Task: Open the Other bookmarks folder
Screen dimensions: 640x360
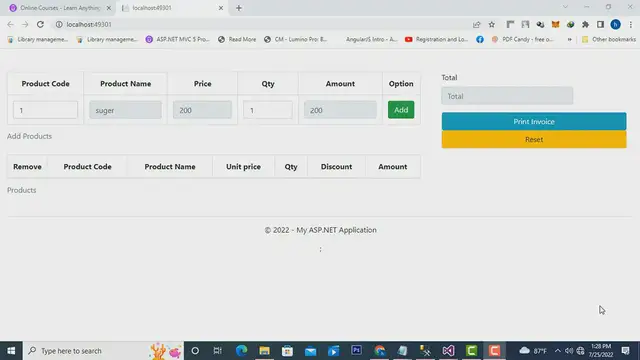Action: [609, 39]
